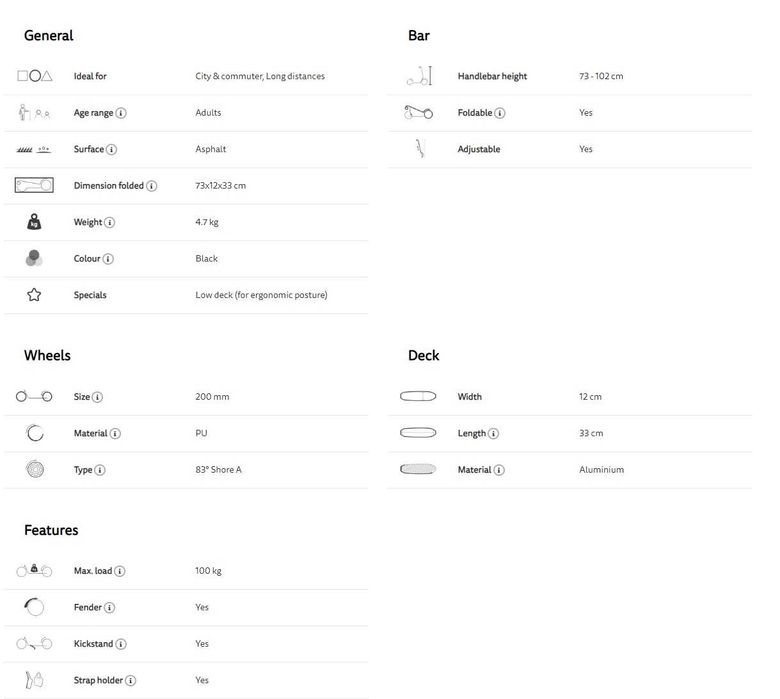Viewport: 780px width, 699px height.
Task: Click info icon next to Strap holder
Action: (x=131, y=681)
